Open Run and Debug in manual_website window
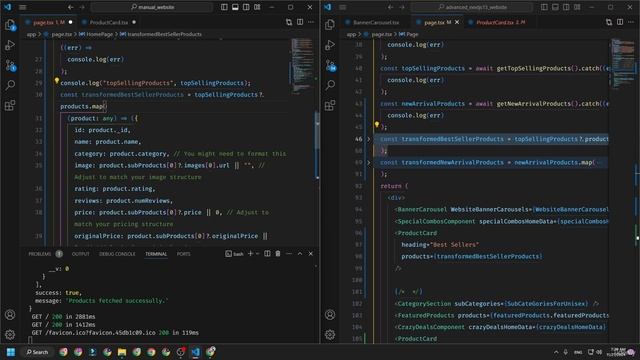 (x=10, y=45)
